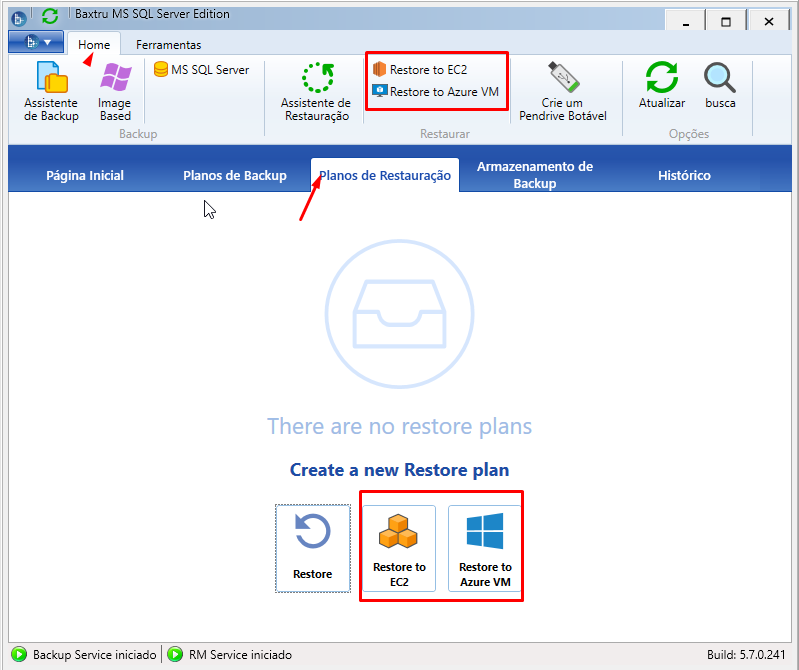Maximize the Baxtru window
799x670 pixels.
(726, 21)
